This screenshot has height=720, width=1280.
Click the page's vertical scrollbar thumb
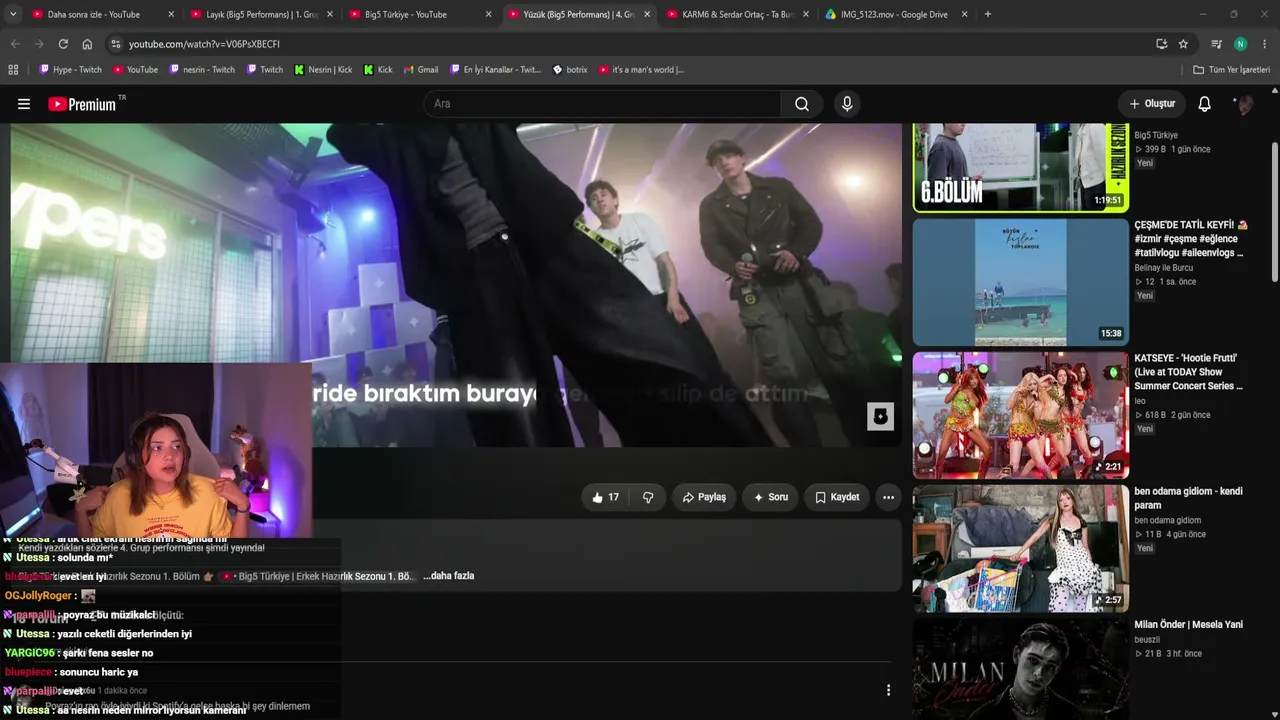[1275, 212]
